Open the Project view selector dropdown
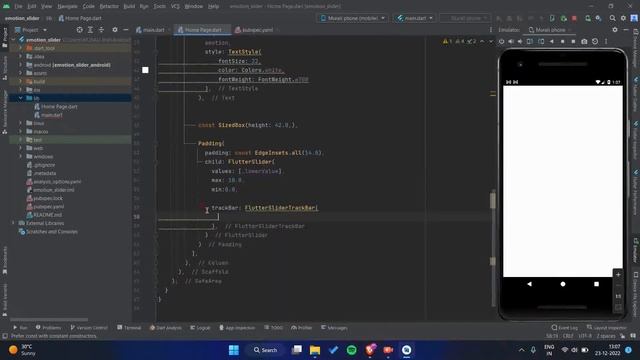The height and width of the screenshot is (360, 640). point(31,30)
